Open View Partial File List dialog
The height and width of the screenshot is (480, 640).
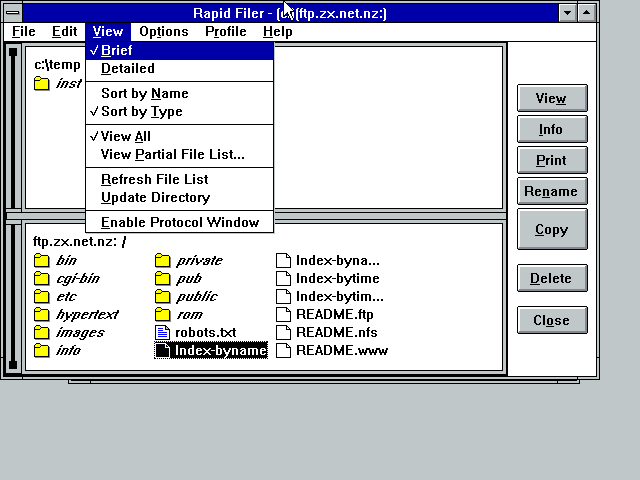pyautogui.click(x=180, y=154)
